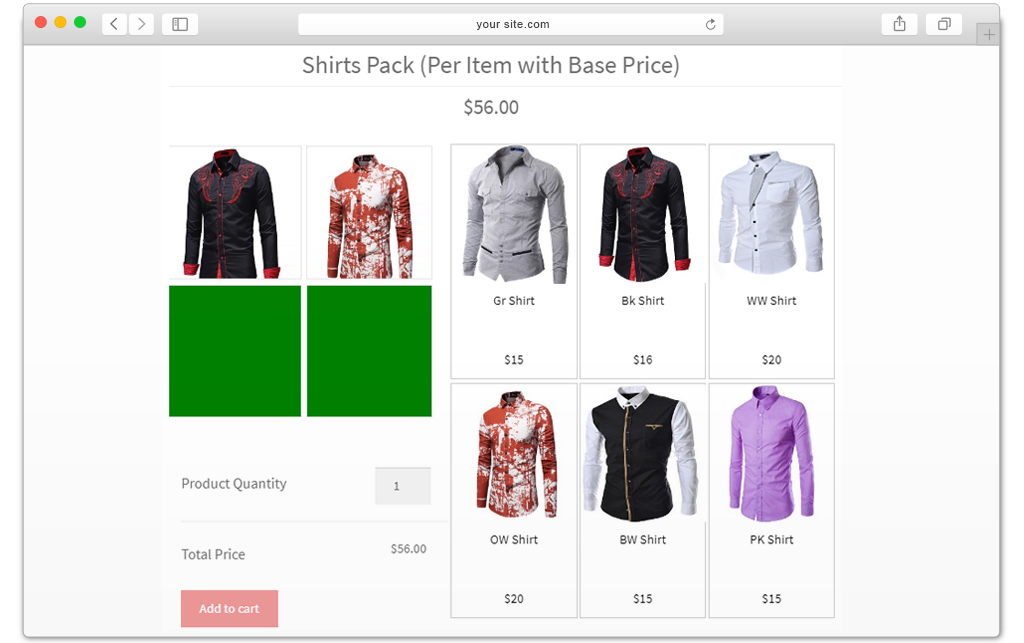Choose the purple PK Shirt
Screen dimensions: 1024x643
tap(771, 500)
